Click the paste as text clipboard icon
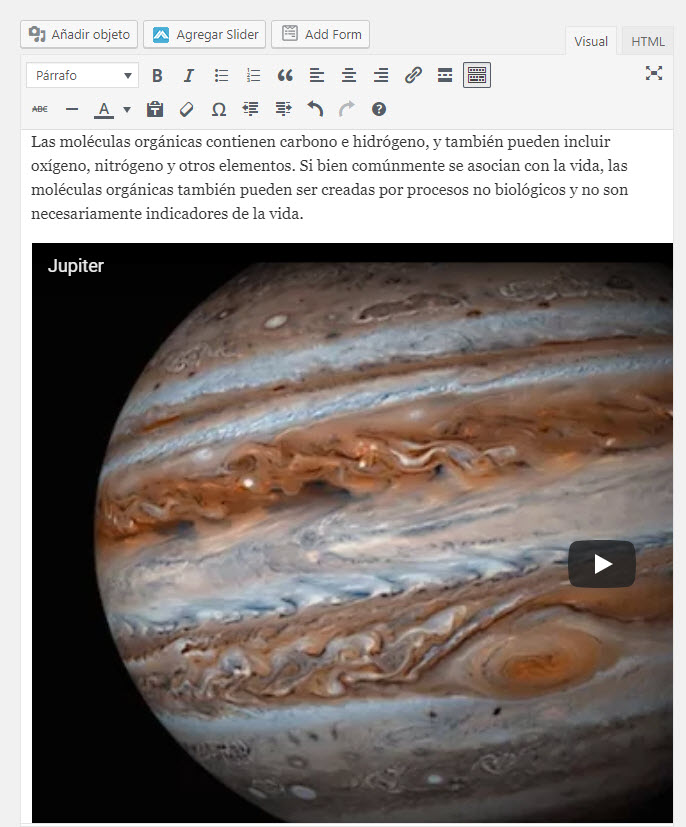Screen dimensions: 686x827 [x=154, y=109]
